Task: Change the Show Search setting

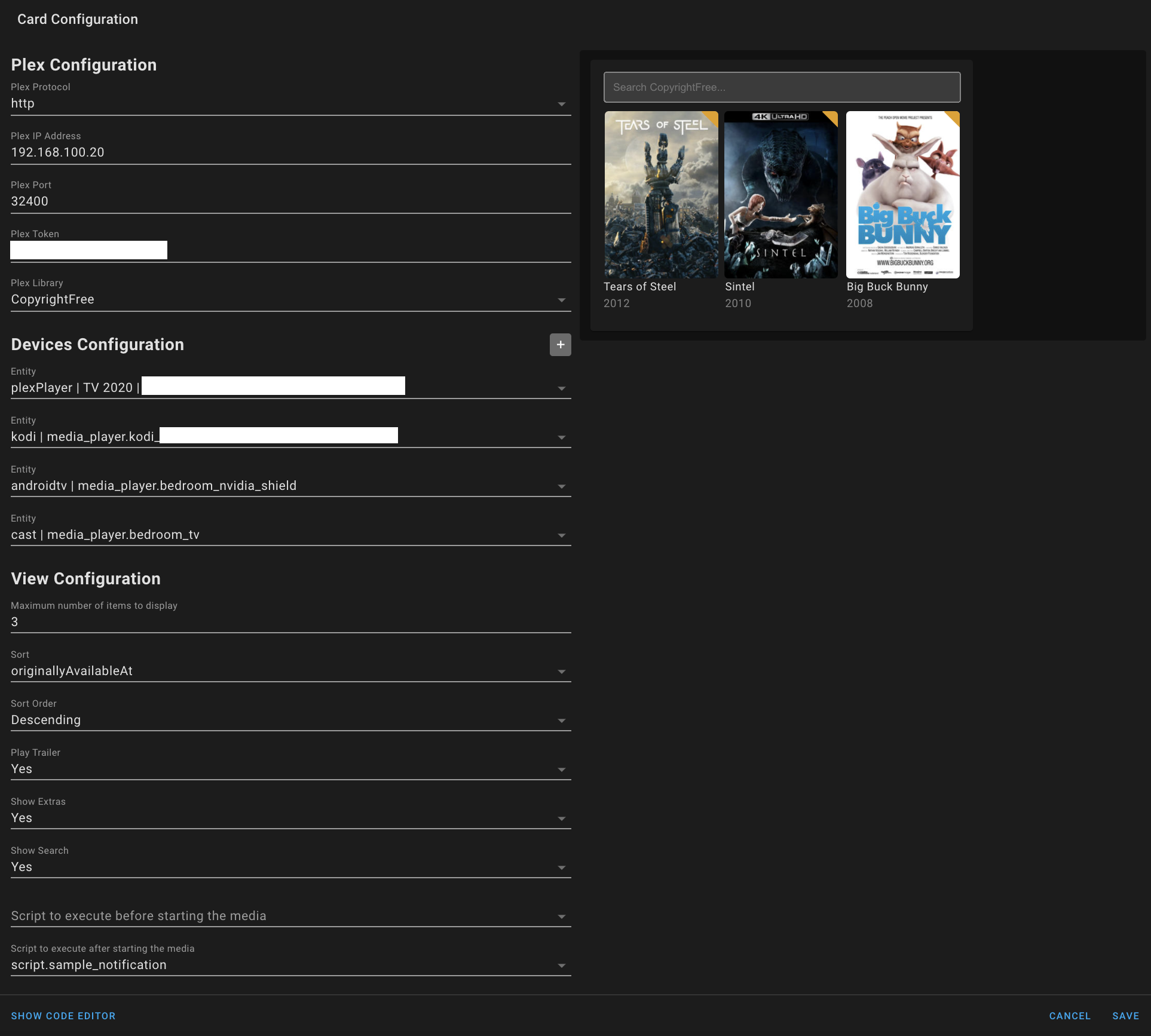Action: pos(290,868)
